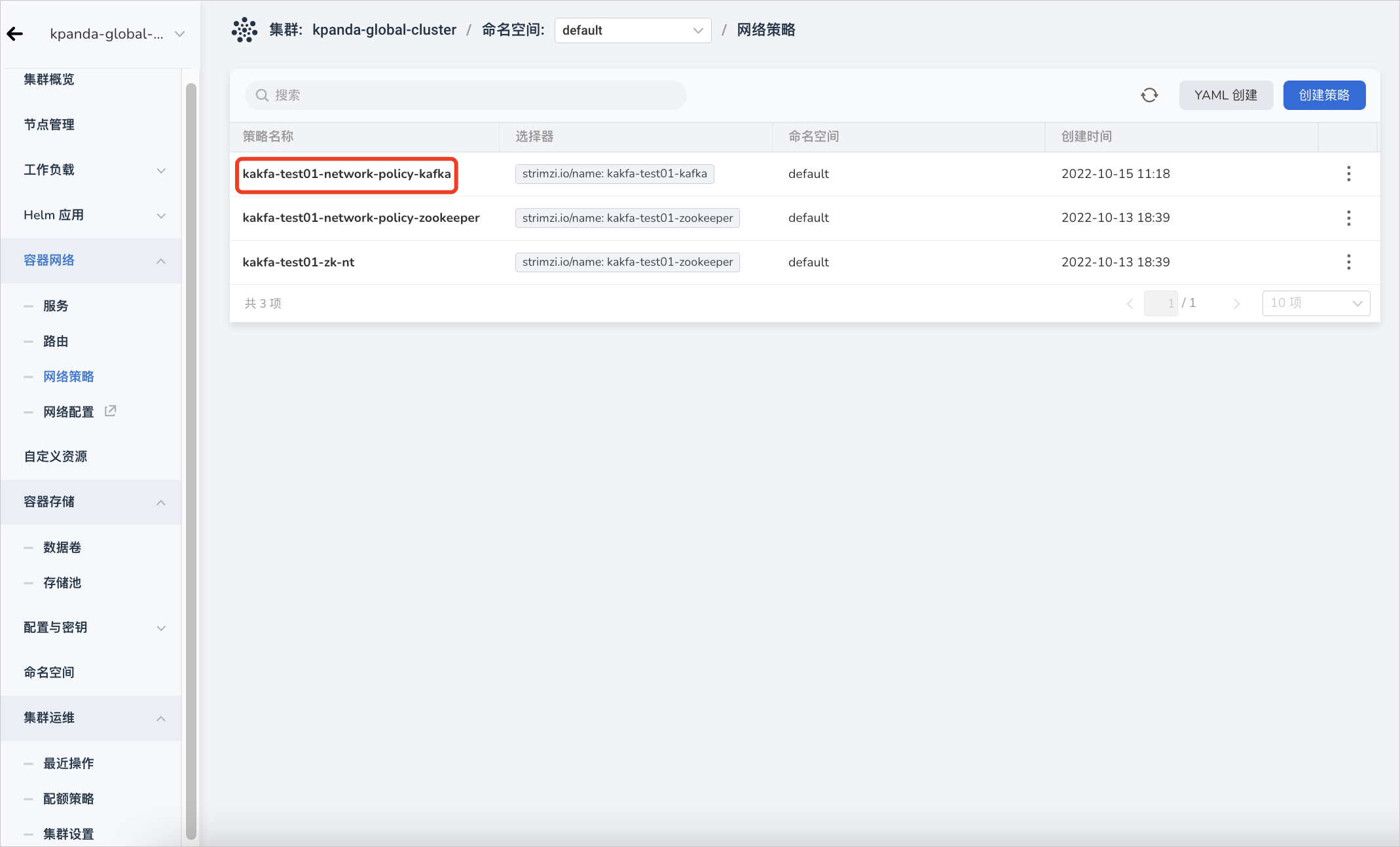1400x847 pixels.
Task: Collapse the 集群运维 sidebar section
Action: [91, 718]
